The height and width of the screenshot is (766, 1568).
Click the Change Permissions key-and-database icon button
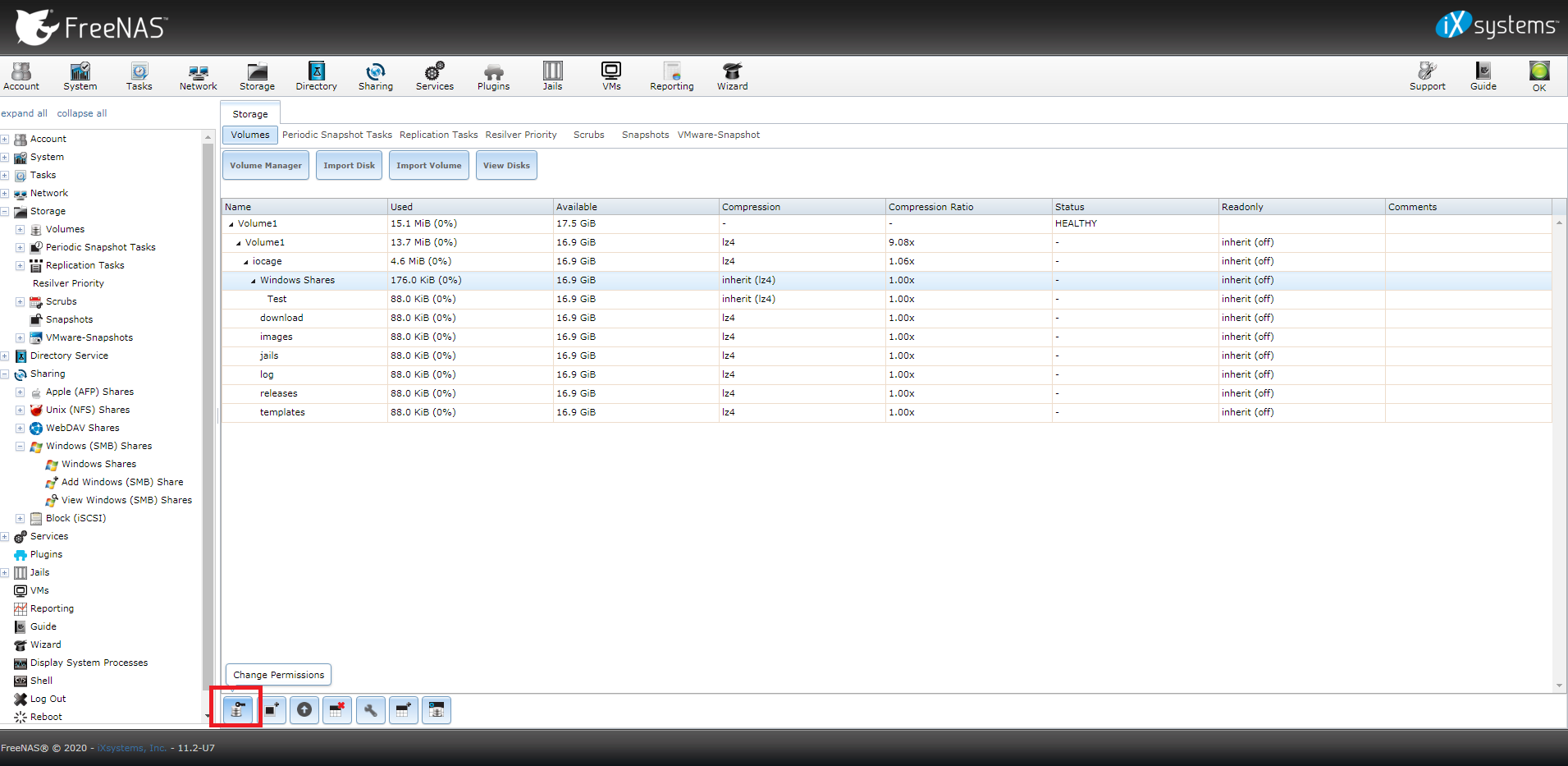pyautogui.click(x=237, y=710)
